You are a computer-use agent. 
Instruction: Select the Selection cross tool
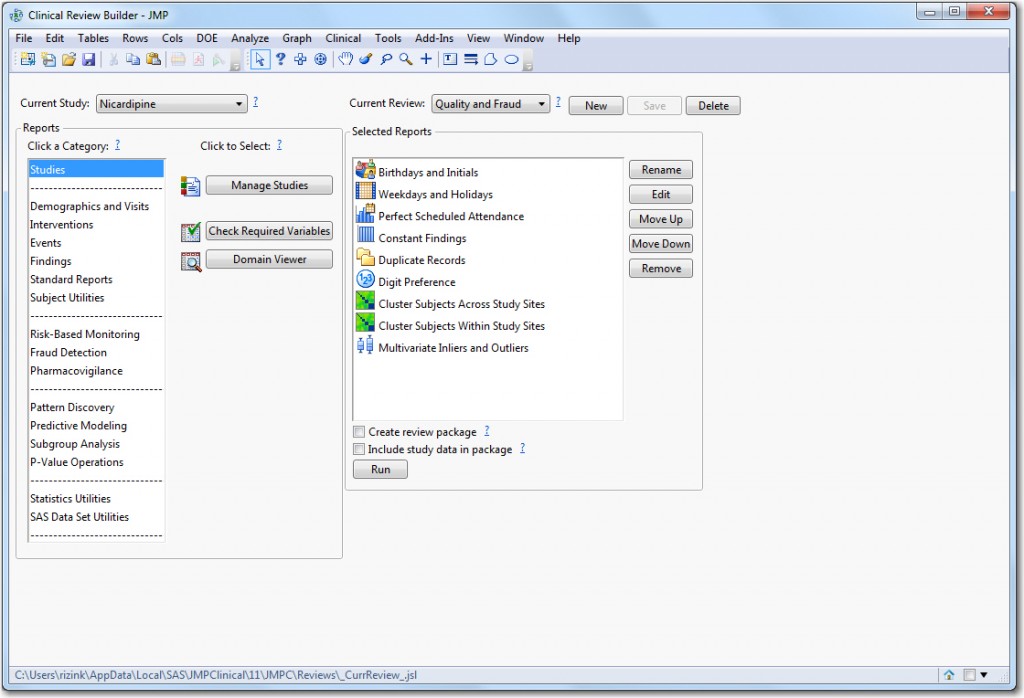pyautogui.click(x=300, y=59)
